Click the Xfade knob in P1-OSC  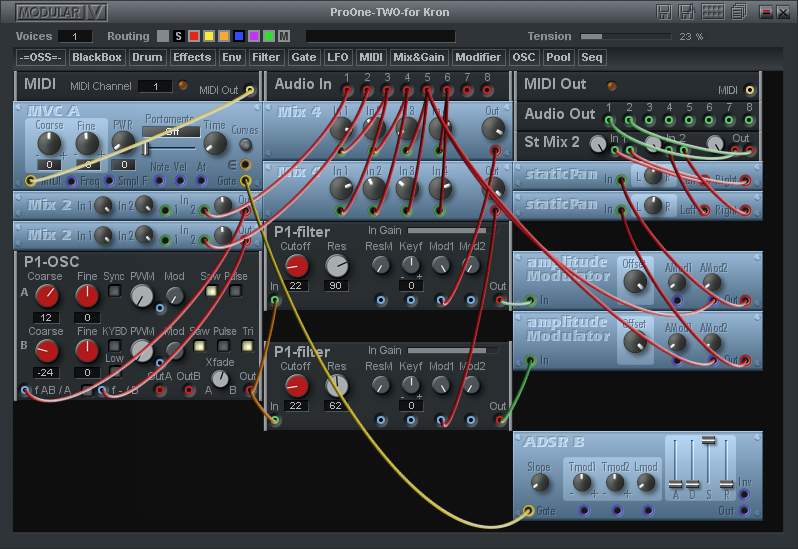click(x=220, y=379)
